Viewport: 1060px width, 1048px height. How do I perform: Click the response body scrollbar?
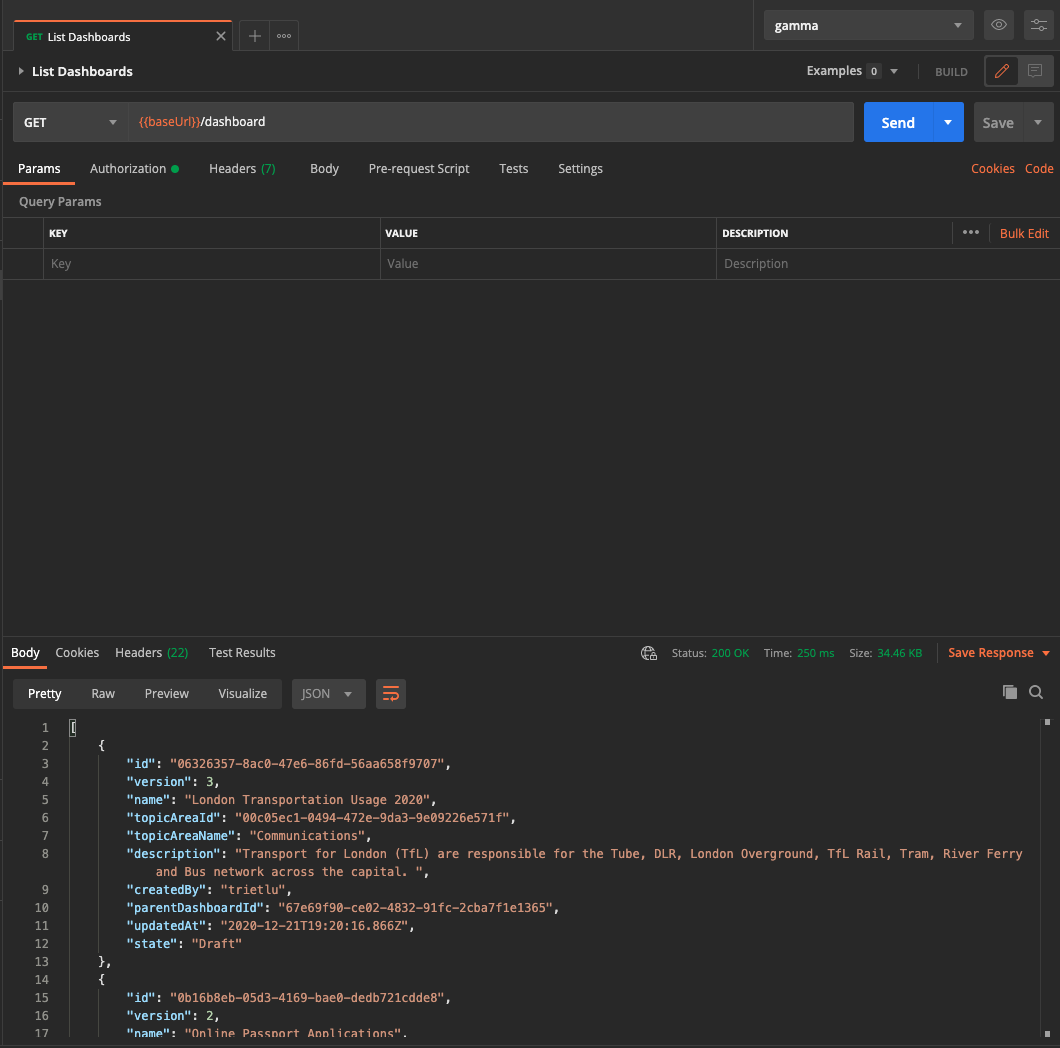click(1047, 878)
